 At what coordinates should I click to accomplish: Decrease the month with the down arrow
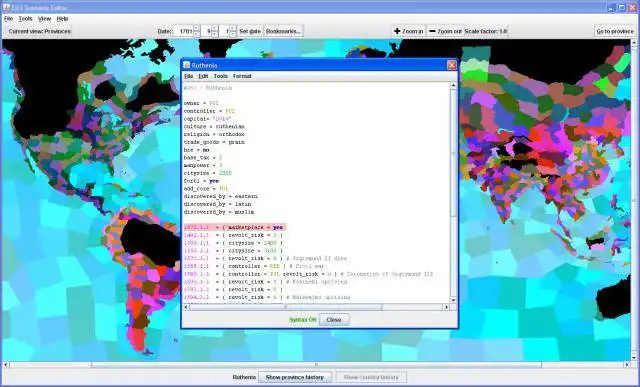pyautogui.click(x=214, y=34)
